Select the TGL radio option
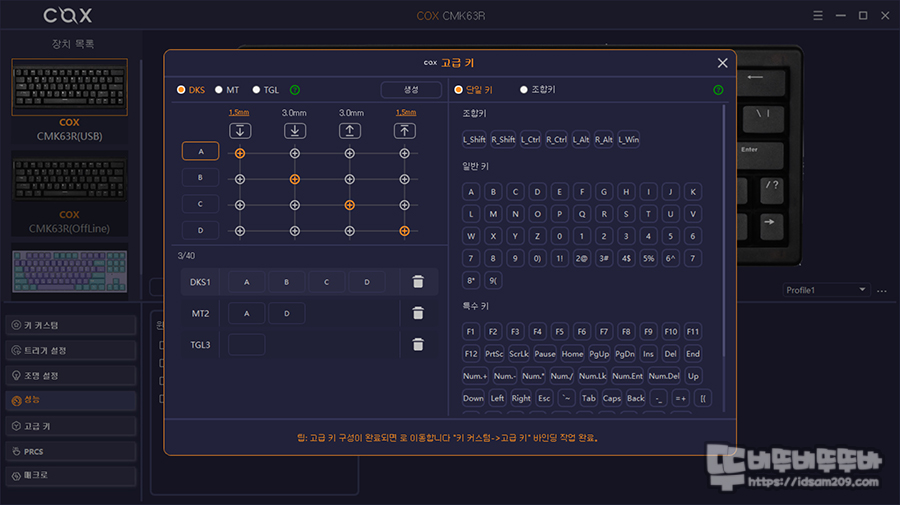 point(266,90)
